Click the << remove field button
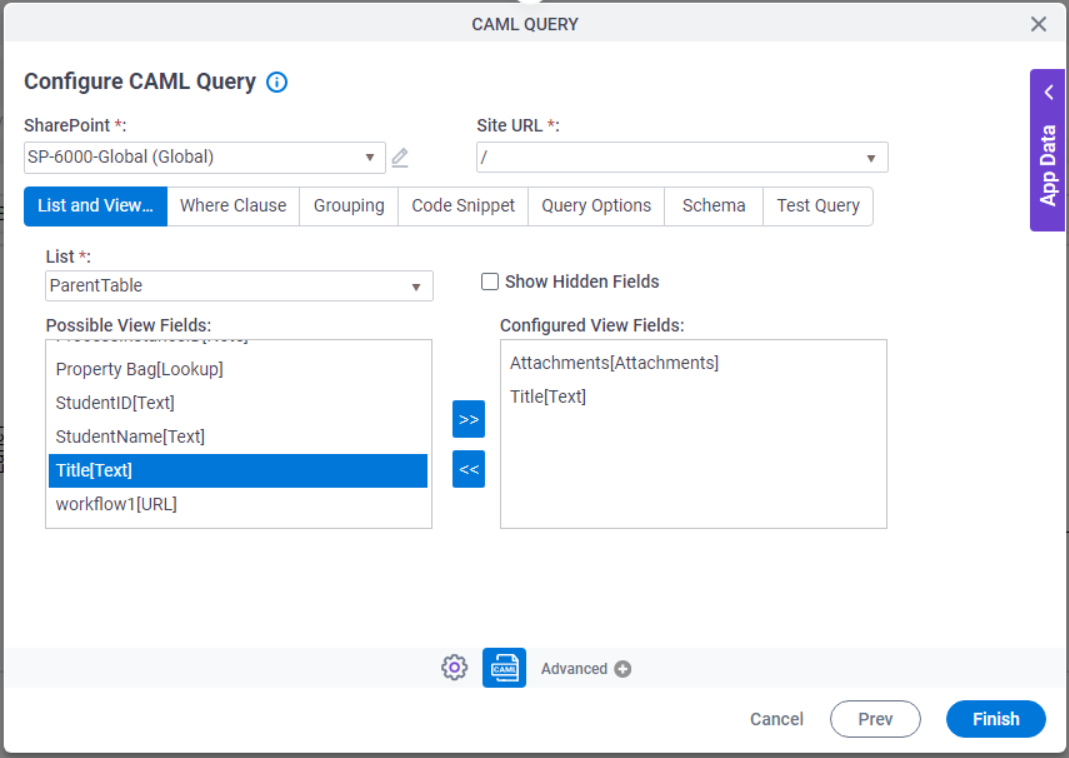 click(x=468, y=469)
